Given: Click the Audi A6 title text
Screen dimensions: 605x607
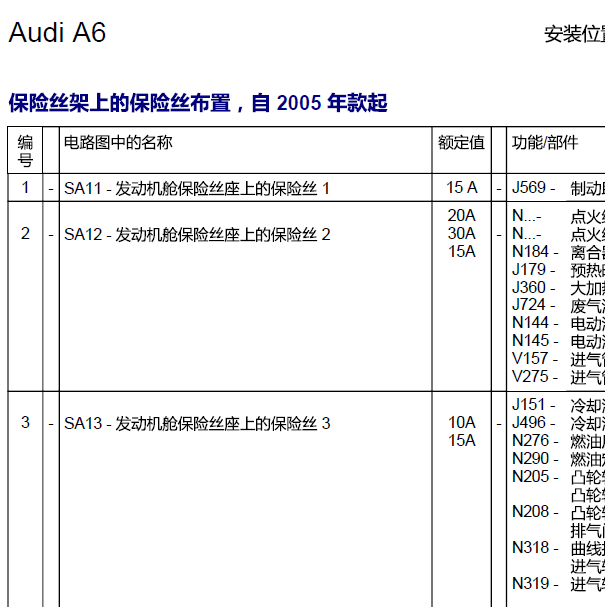Looking at the screenshot, I should 57,33.
